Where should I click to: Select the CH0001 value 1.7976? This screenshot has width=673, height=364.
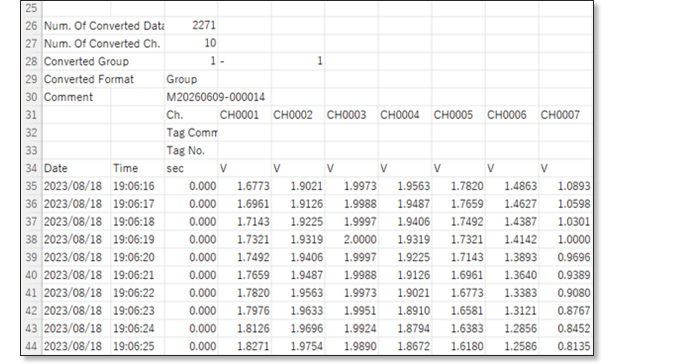[244, 311]
